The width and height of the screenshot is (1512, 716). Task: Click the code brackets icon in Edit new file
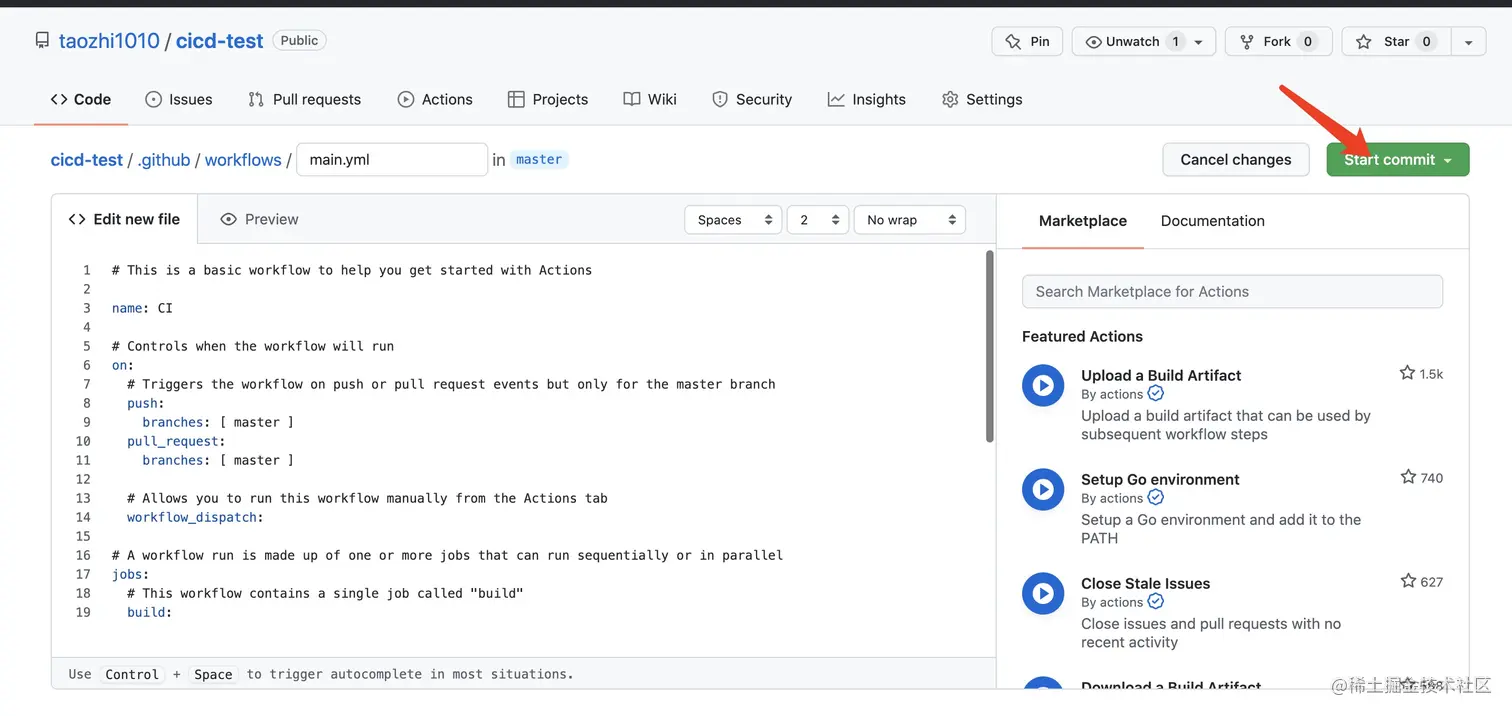77,219
